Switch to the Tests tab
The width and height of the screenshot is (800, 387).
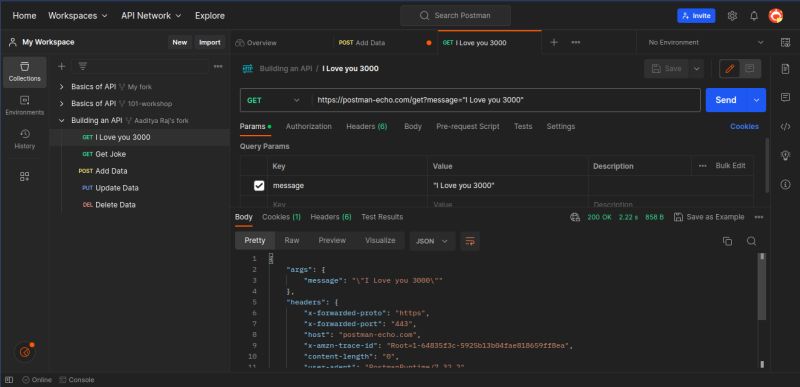click(x=523, y=126)
